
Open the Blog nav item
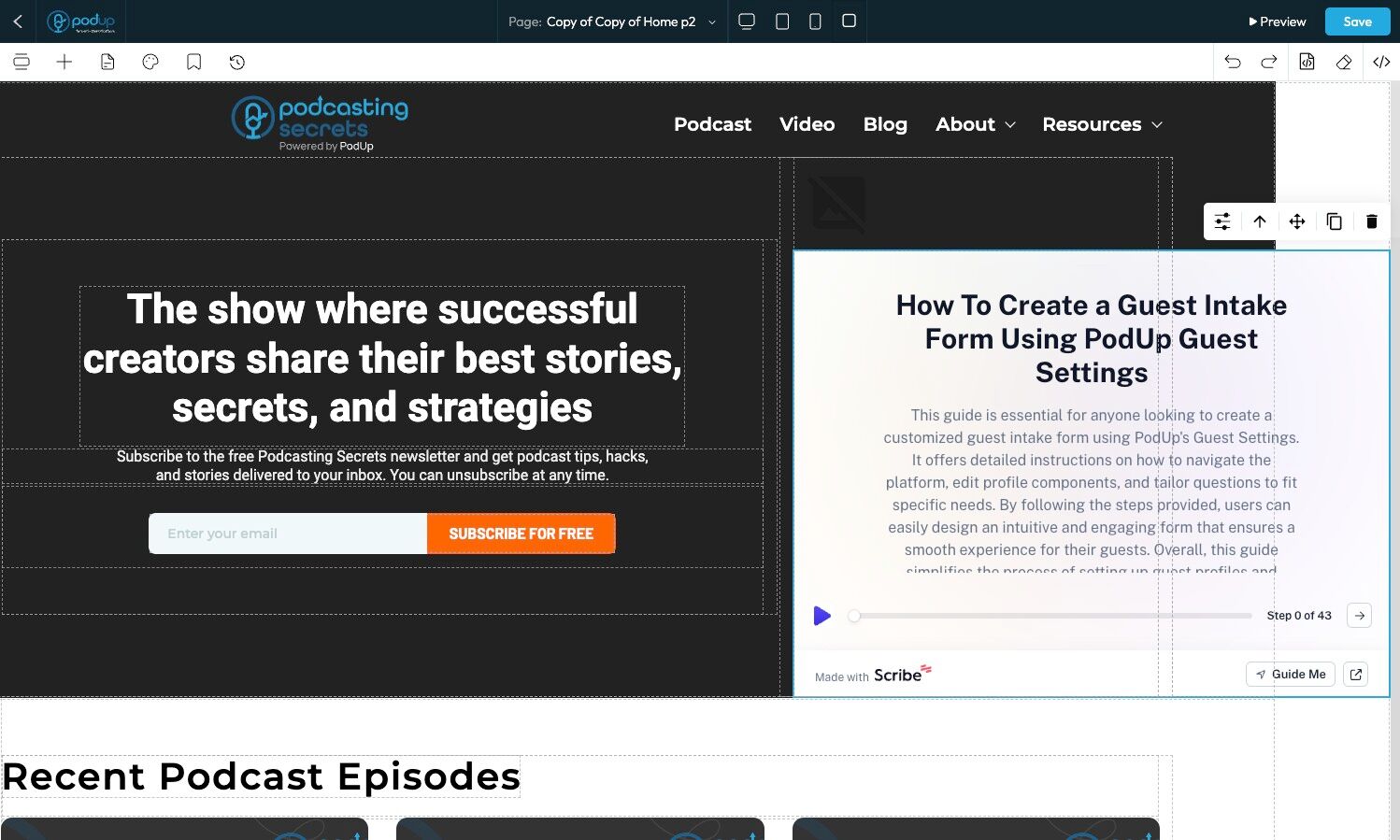[885, 124]
